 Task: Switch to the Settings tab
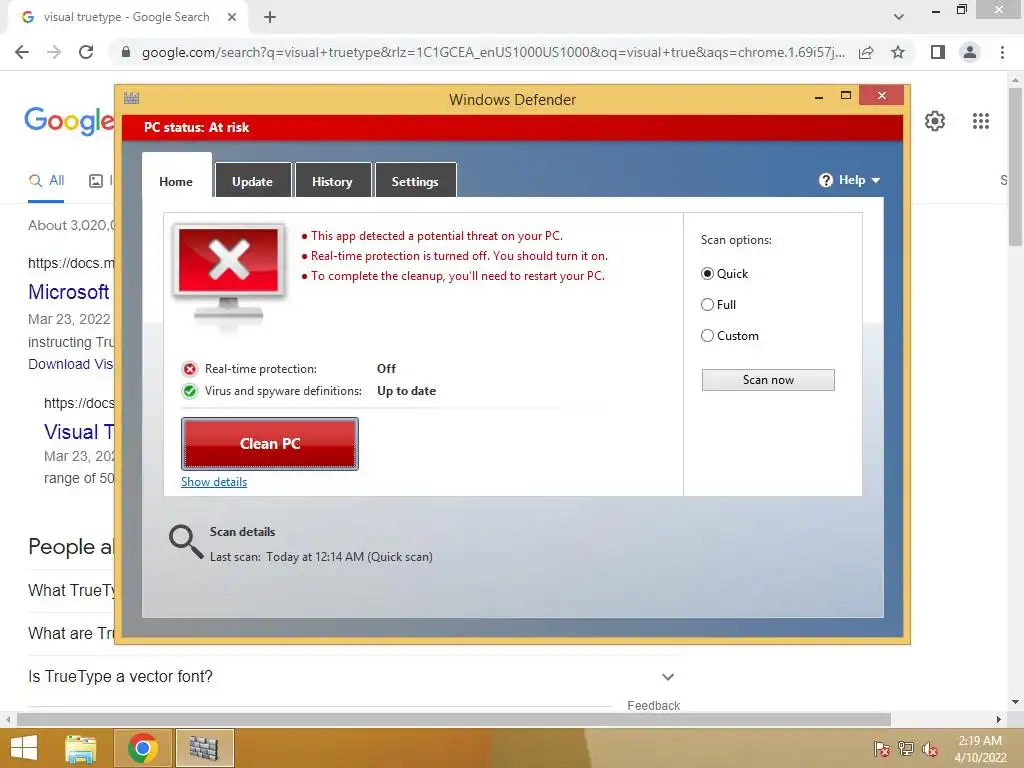pos(415,180)
